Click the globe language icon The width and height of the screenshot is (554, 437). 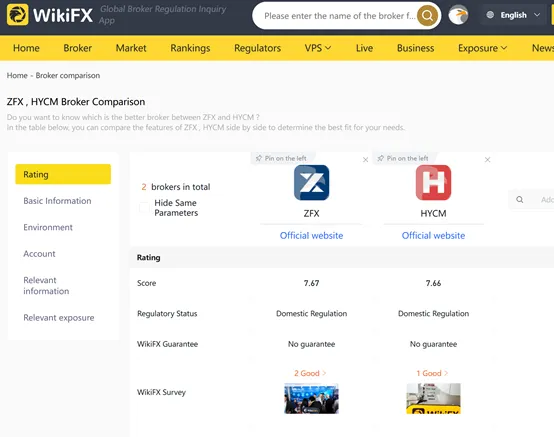click(490, 15)
